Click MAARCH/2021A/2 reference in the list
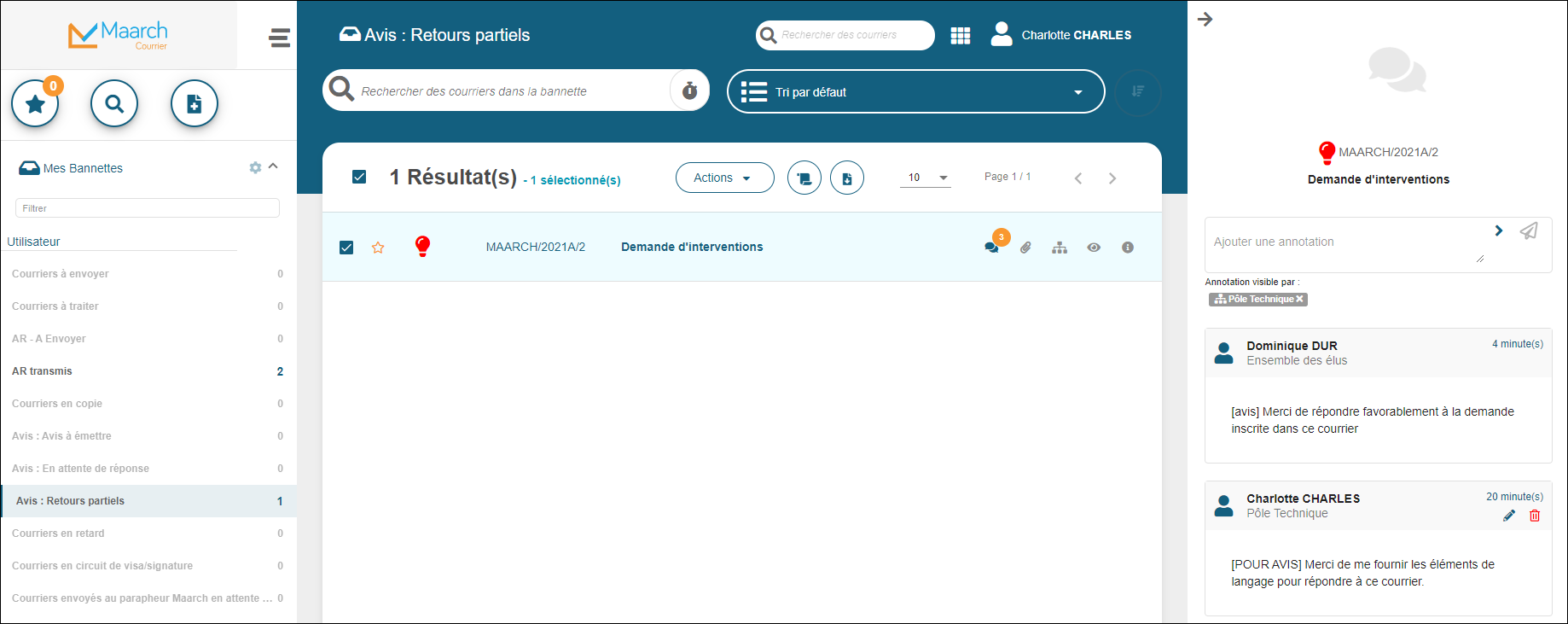This screenshot has height=624, width=1568. pyautogui.click(x=536, y=247)
